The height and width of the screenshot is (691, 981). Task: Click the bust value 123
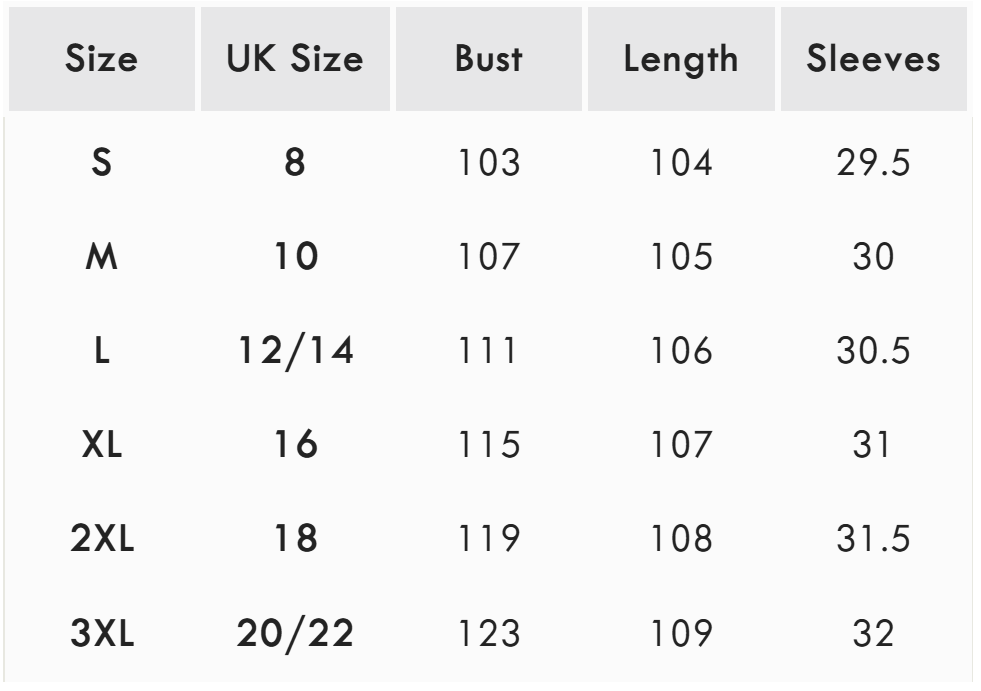tap(488, 633)
